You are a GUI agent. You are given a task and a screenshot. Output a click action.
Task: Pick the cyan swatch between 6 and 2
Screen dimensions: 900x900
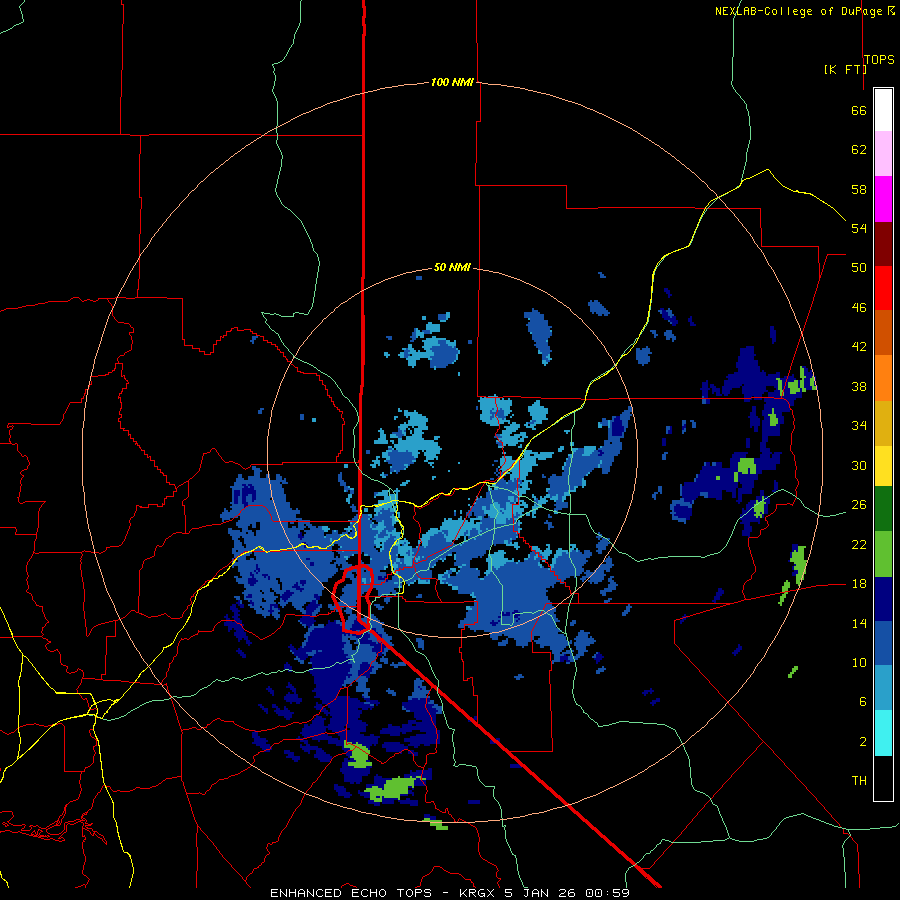tap(883, 733)
